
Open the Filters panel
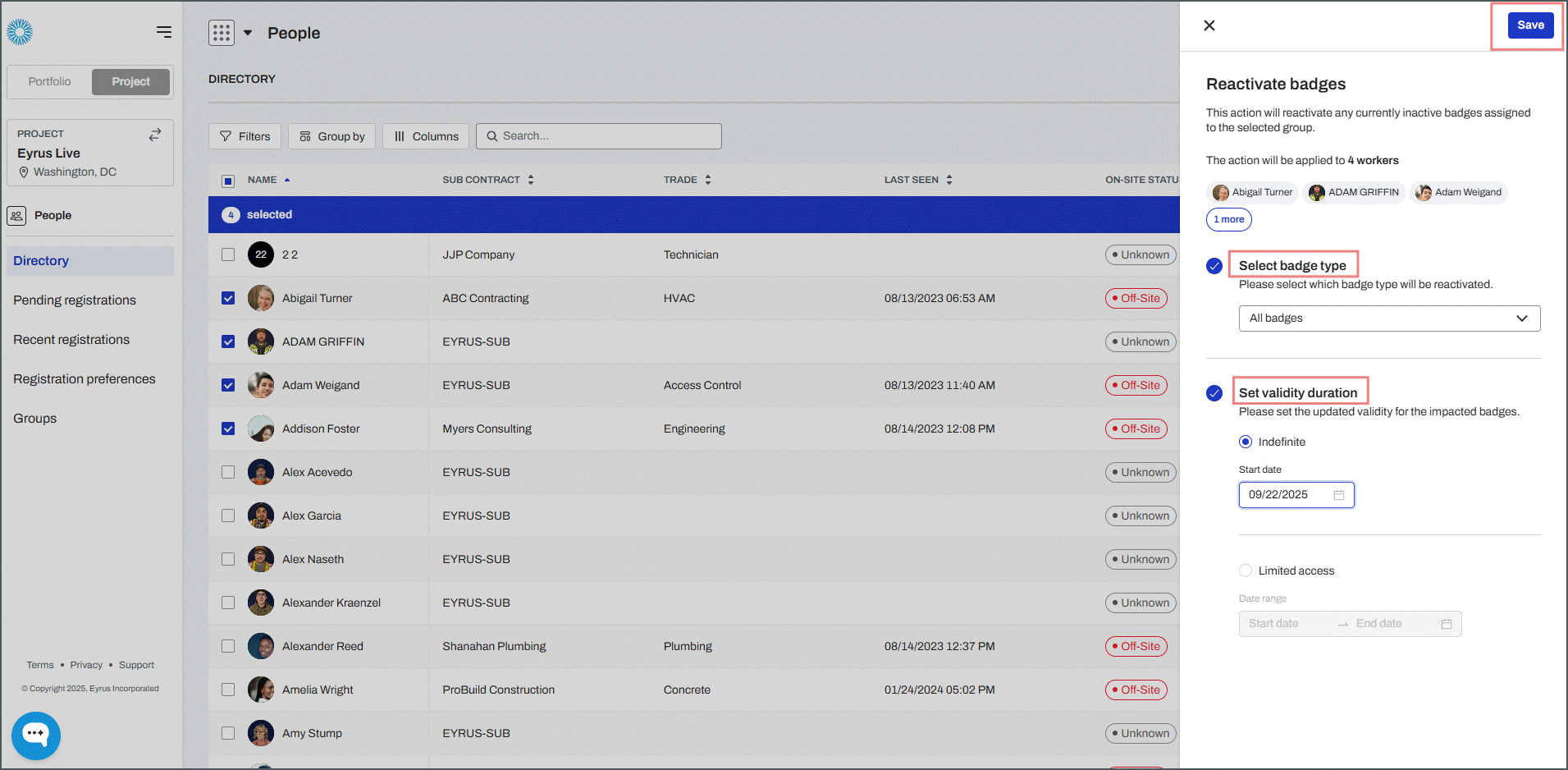click(x=245, y=136)
